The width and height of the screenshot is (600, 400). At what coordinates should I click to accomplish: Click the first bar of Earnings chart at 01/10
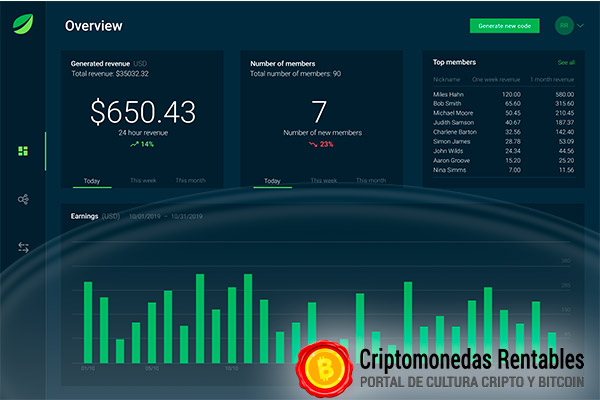coord(88,322)
